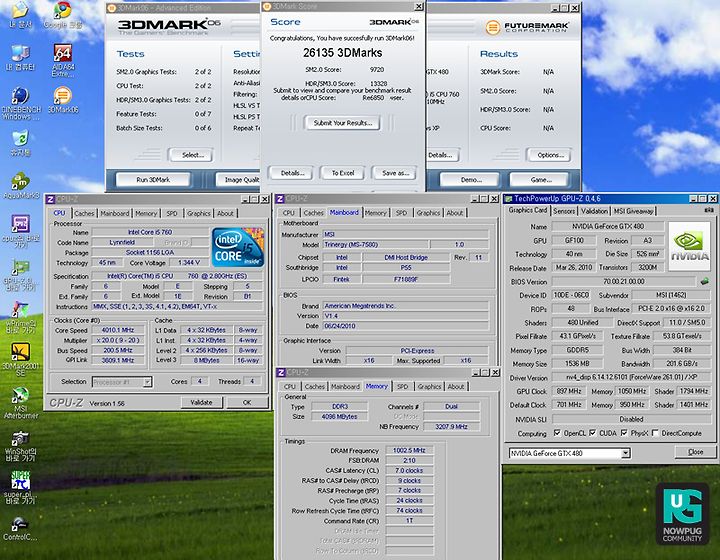Click GPU-Z BIOS save chip icon
Screen dimensions: 720x560
pyautogui.click(x=704, y=281)
